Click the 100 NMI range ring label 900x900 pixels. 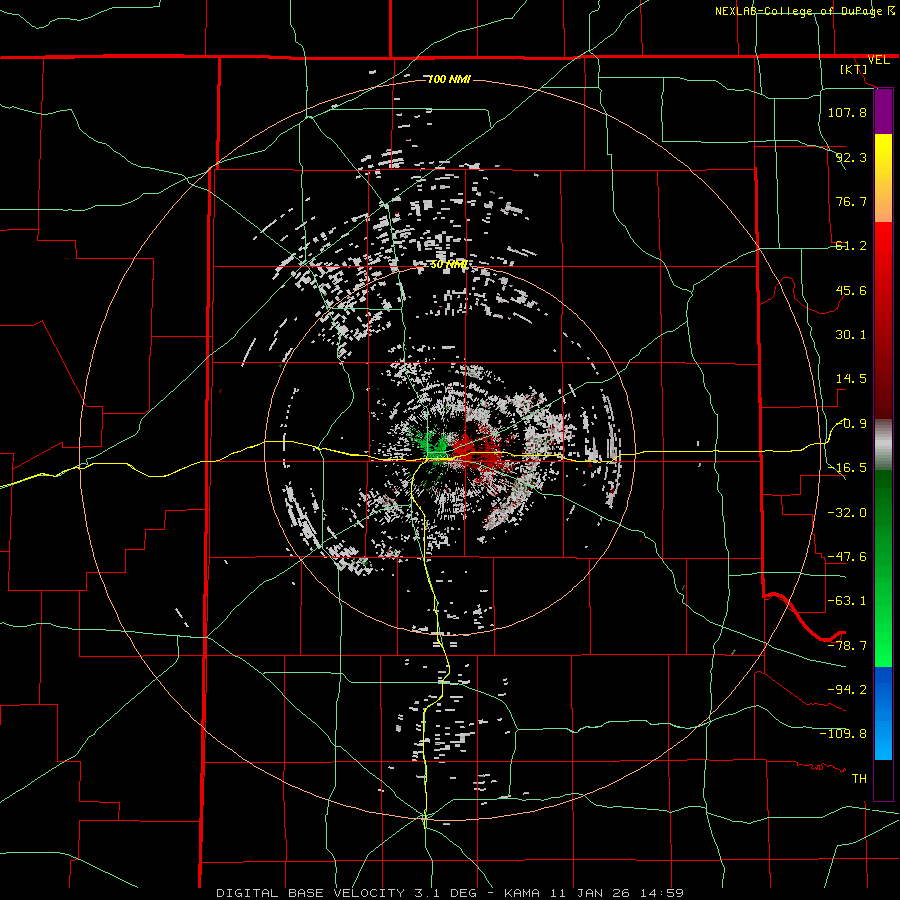(449, 79)
